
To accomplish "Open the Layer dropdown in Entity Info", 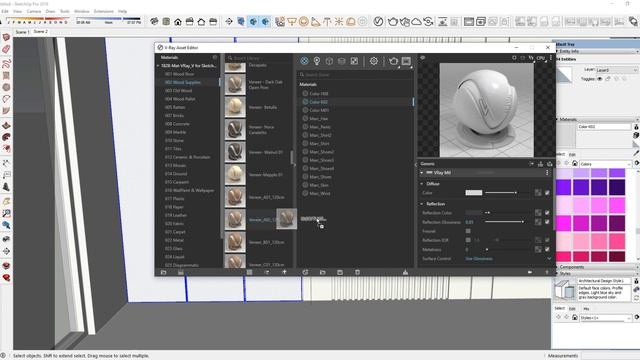I will click(616, 70).
